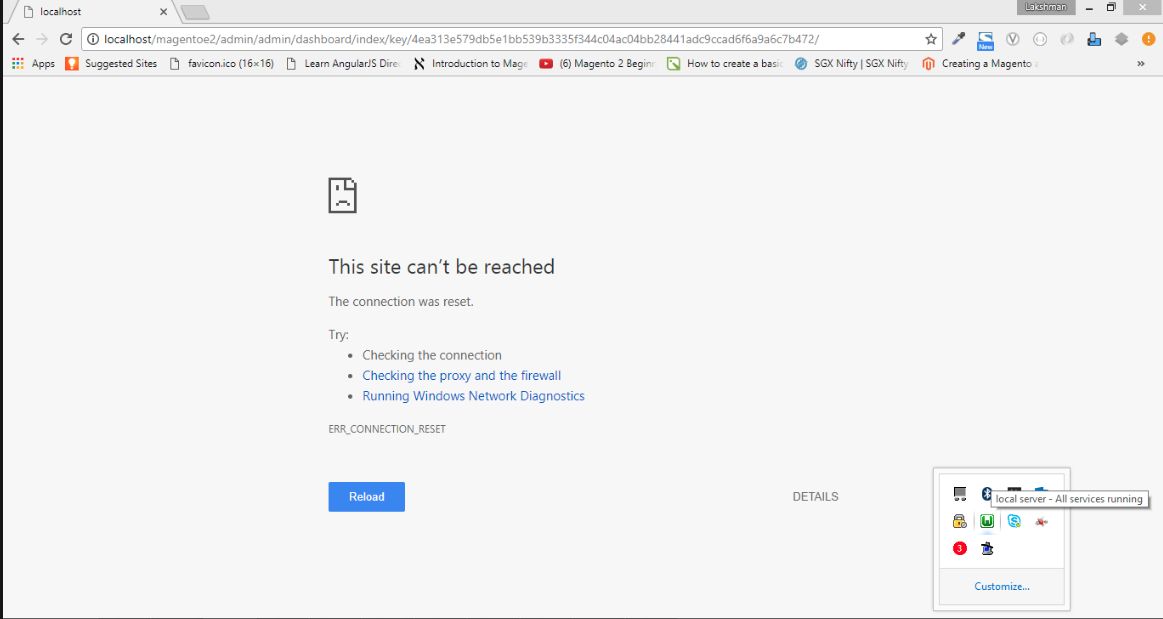
Task: Click the red disconnected network tray icon
Action: (x=1041, y=521)
